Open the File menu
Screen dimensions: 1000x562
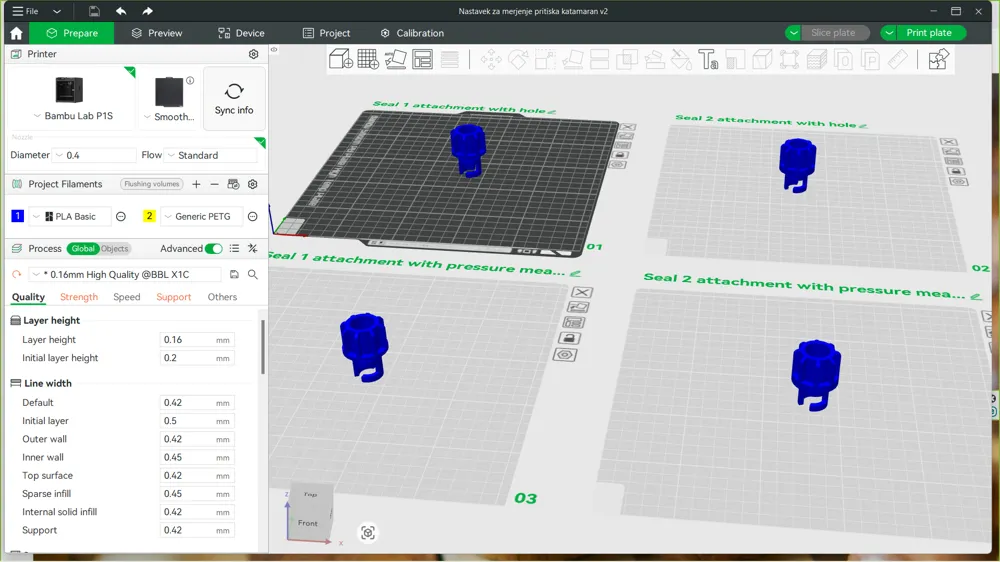point(26,11)
